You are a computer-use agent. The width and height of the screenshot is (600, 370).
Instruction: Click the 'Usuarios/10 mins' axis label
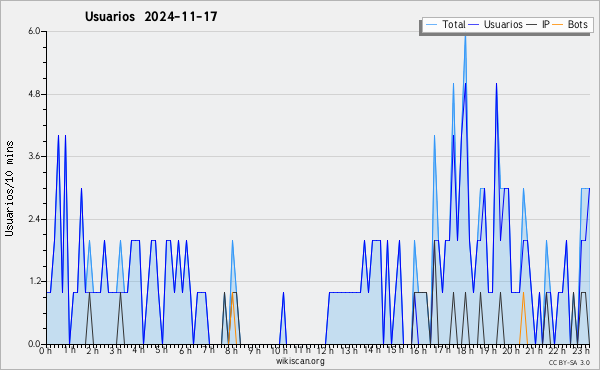click(x=9, y=189)
